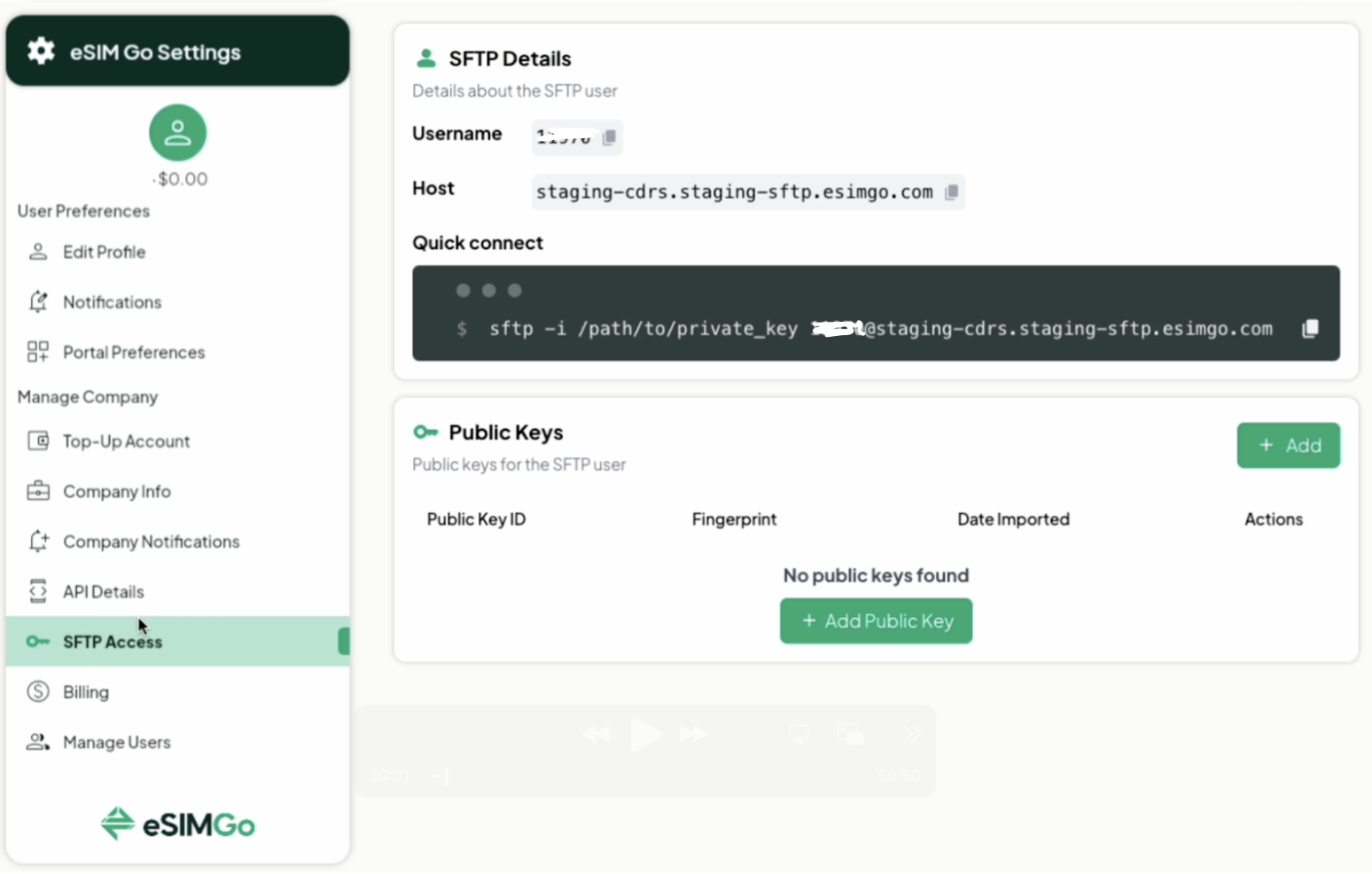
Task: Copy the SFTP username
Action: pos(609,137)
